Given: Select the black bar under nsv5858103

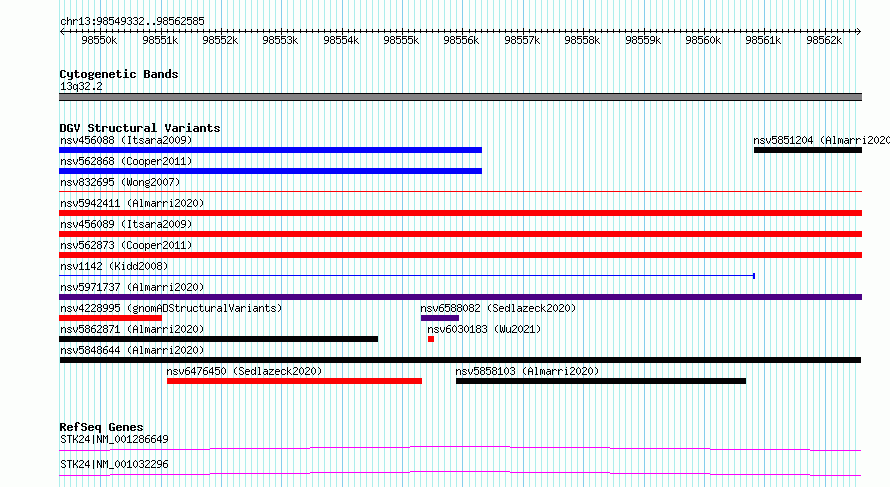Looking at the screenshot, I should [601, 381].
